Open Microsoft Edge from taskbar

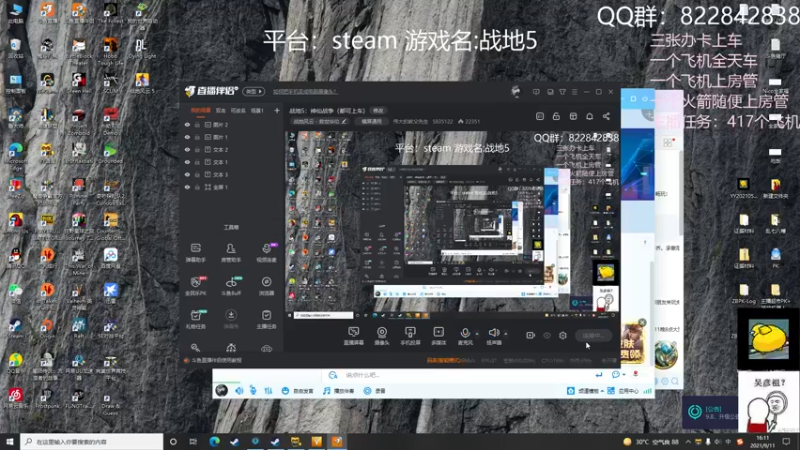[x=214, y=442]
